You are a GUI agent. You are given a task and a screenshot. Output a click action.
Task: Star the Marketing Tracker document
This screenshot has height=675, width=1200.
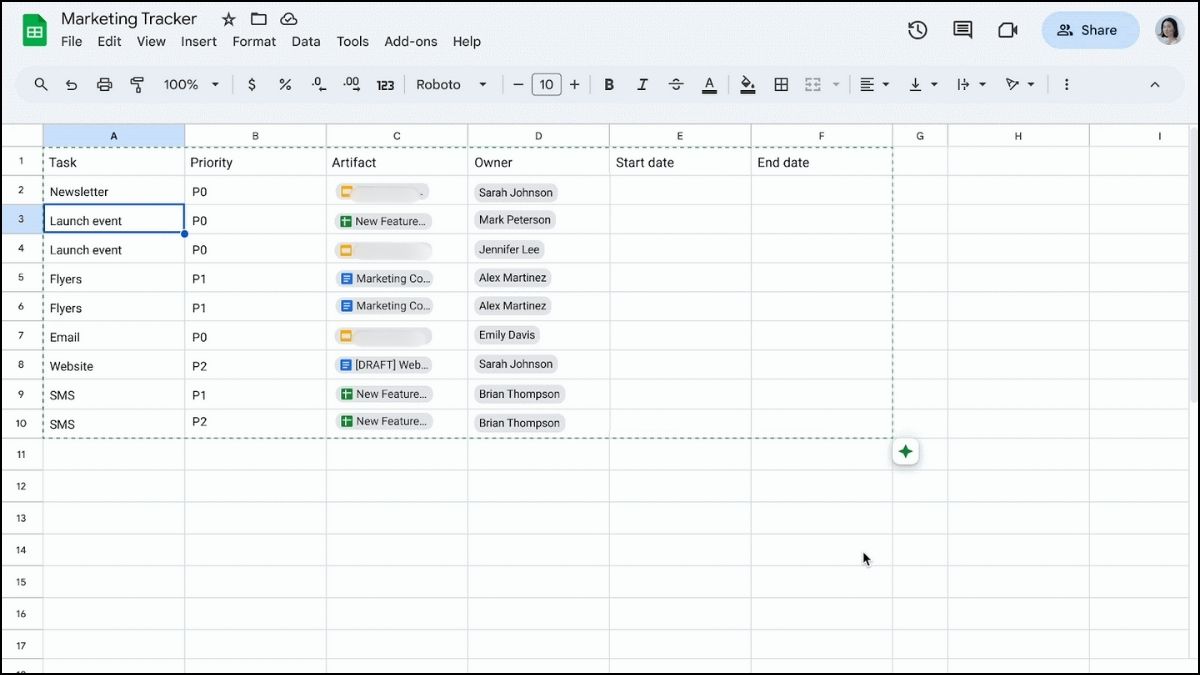click(229, 19)
